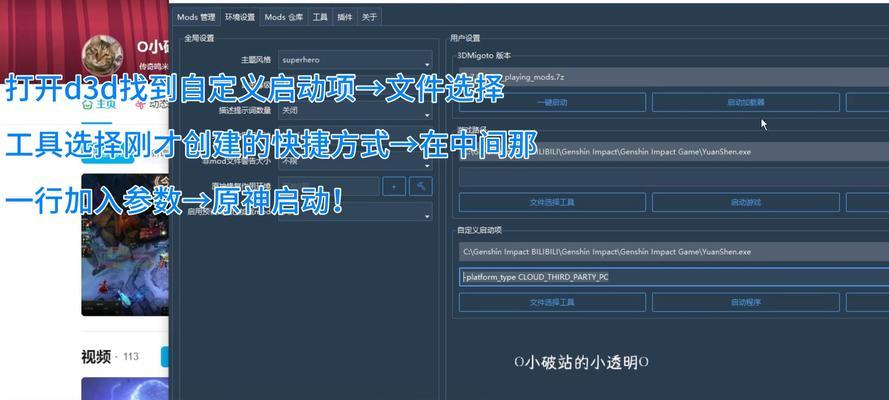
Task: Click the 启动游戏 button
Action: pyautogui.click(x=746, y=202)
